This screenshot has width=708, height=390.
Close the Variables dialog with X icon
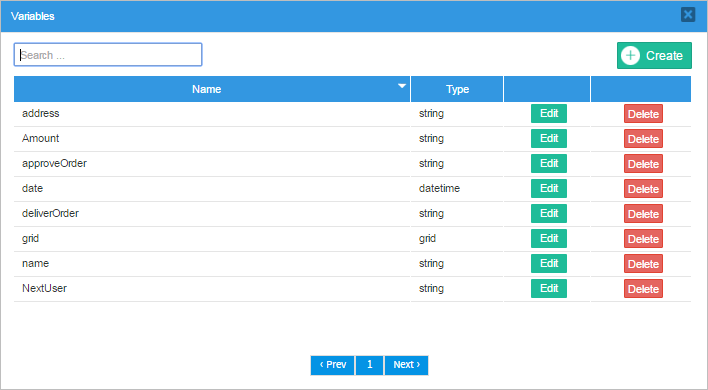[x=688, y=15]
